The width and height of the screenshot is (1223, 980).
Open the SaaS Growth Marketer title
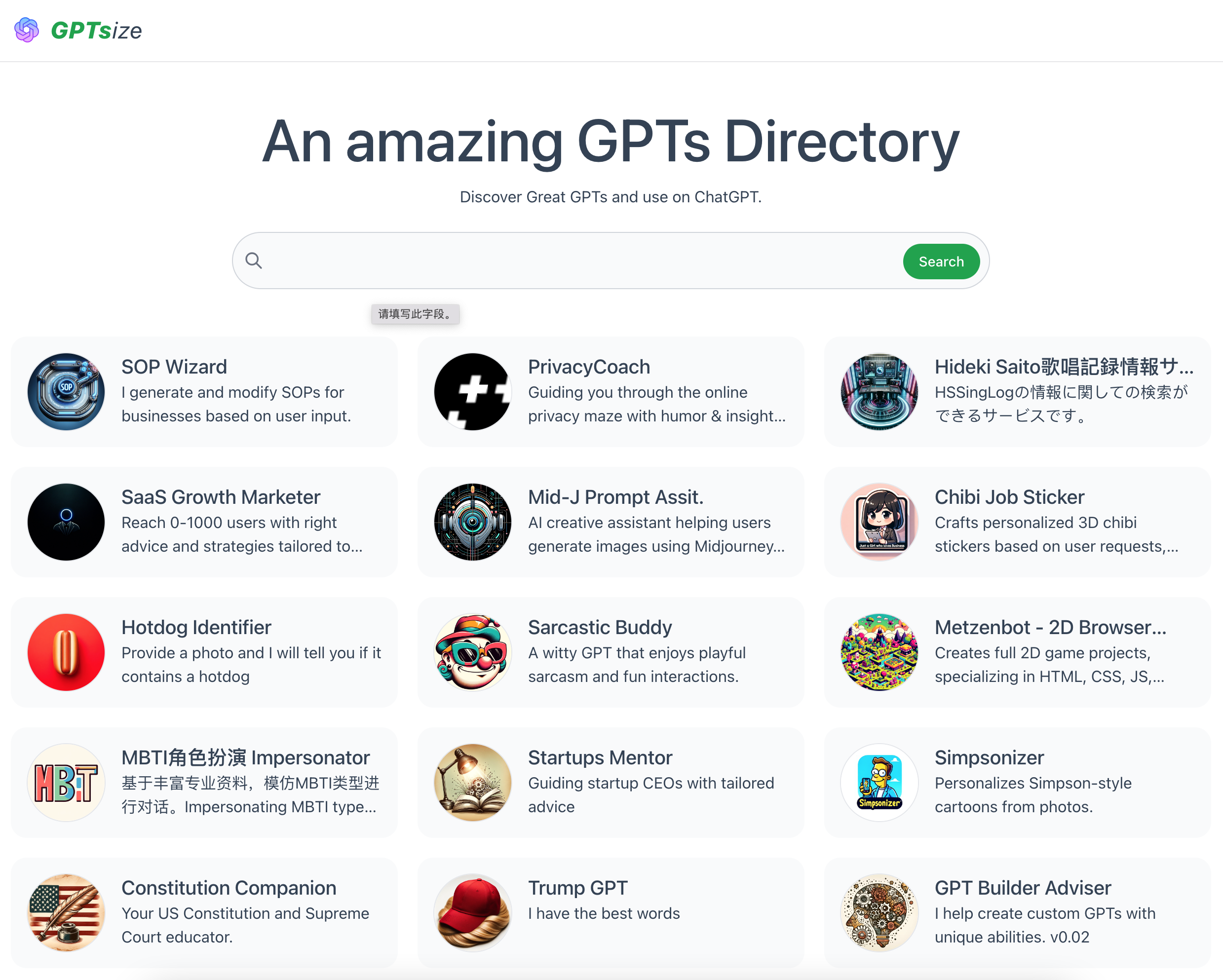click(x=221, y=497)
